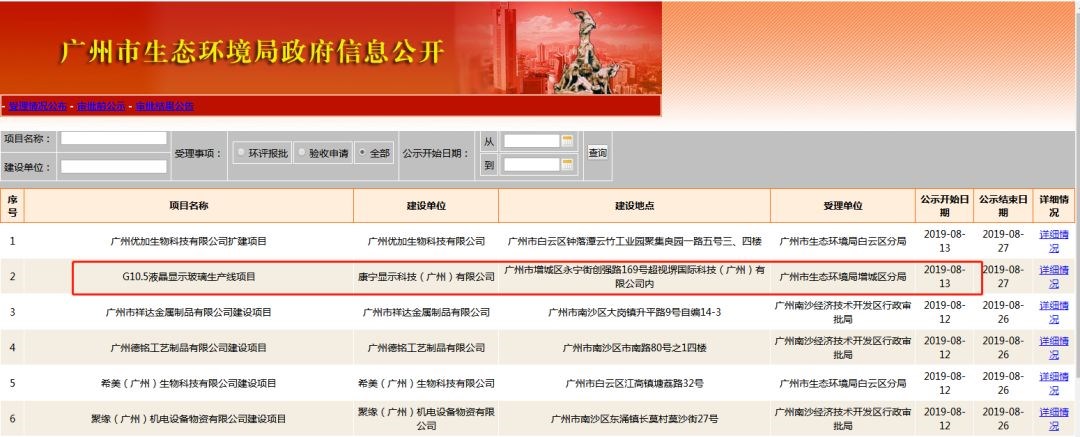Open calendar picker for 从 start date
1080x437 pixels.
pyautogui.click(x=567, y=141)
